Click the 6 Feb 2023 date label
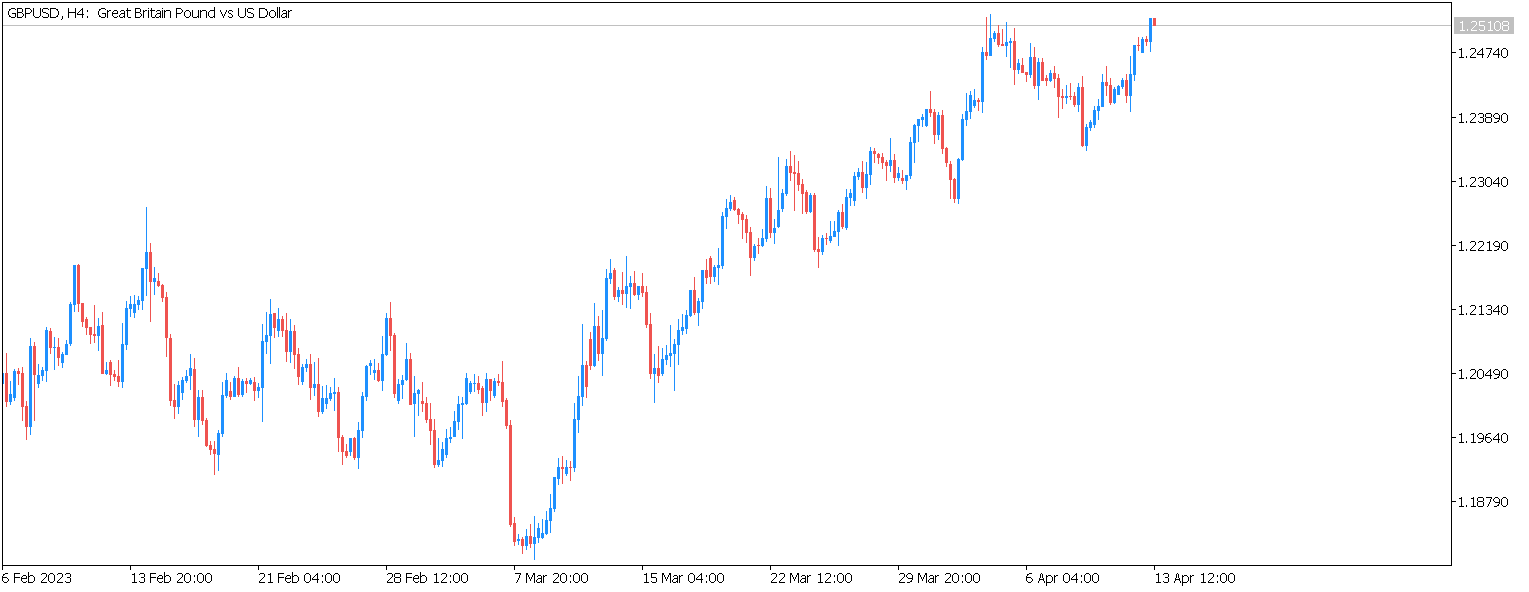This screenshot has width=1529, height=592. 37,578
